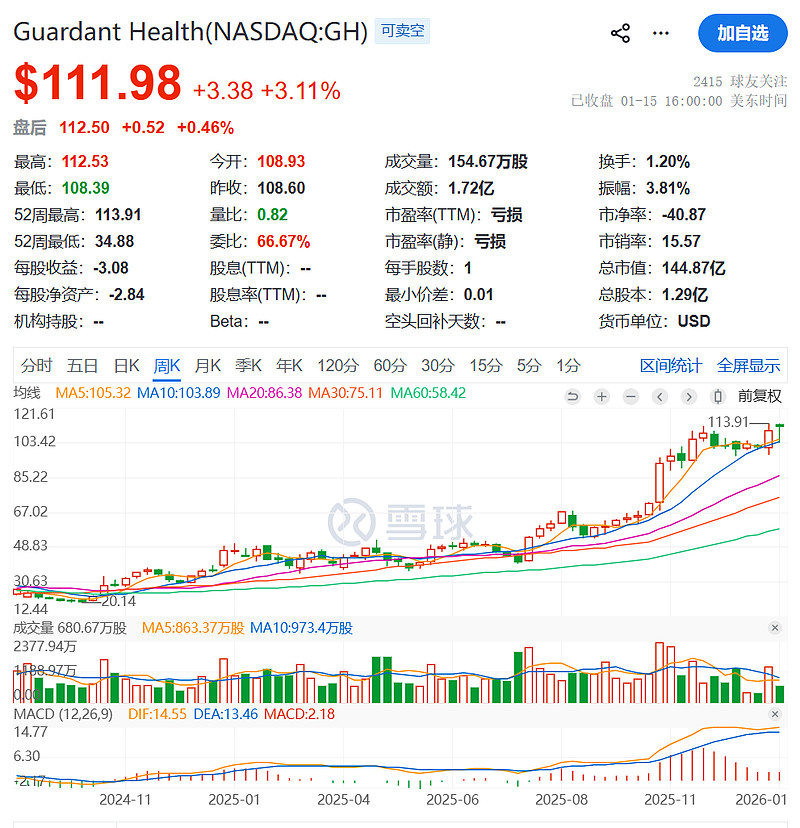Click the MA5:105.32 moving average label

[x=93, y=393]
